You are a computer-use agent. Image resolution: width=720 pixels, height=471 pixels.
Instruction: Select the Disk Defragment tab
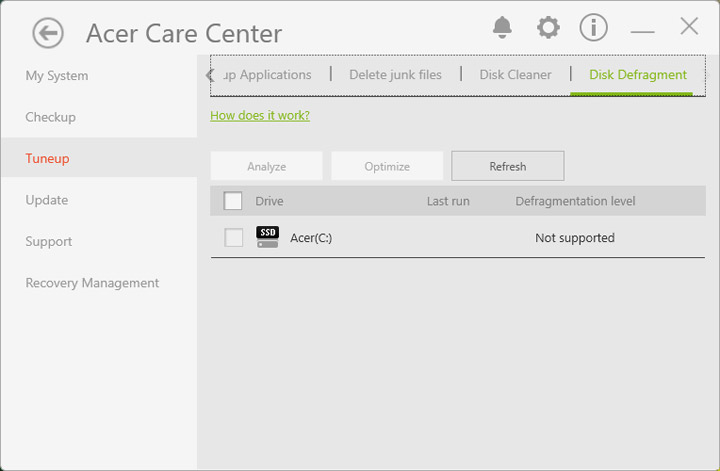point(638,75)
